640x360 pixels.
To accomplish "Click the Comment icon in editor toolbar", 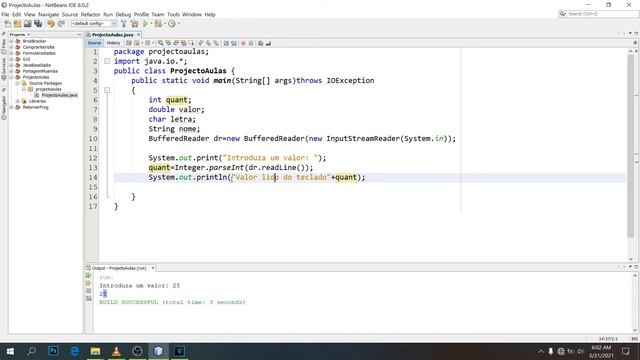I will click(x=260, y=43).
